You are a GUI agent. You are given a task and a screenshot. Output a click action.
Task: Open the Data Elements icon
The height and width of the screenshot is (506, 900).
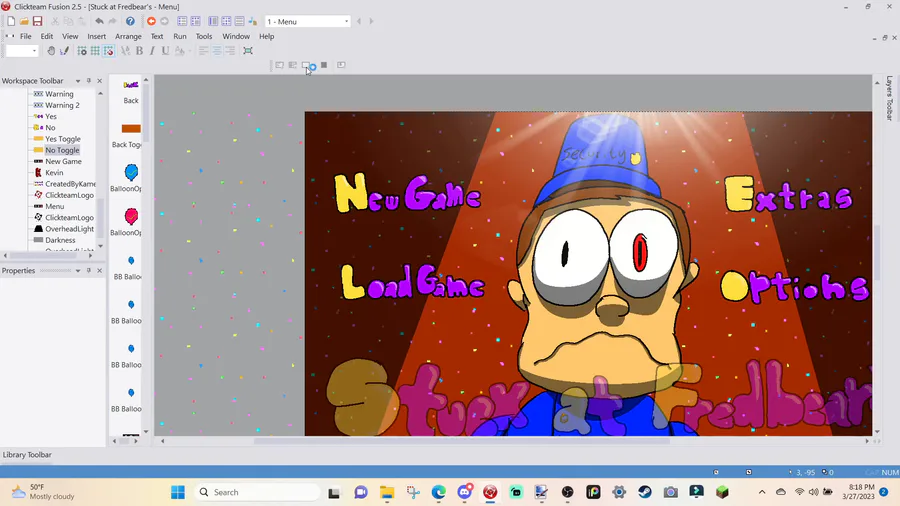pyautogui.click(x=253, y=21)
